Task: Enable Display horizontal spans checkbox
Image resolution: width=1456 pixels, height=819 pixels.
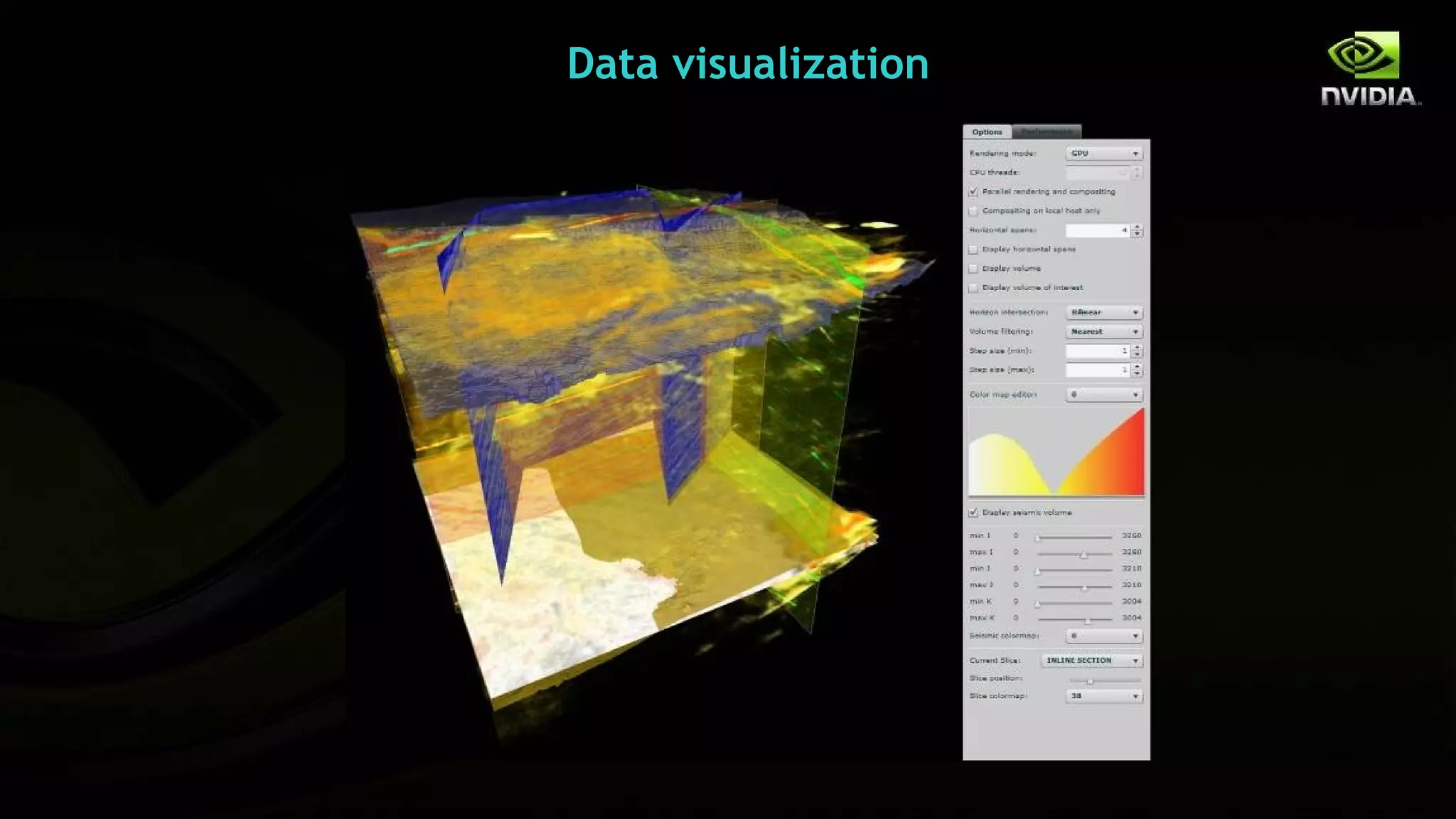Action: [973, 250]
